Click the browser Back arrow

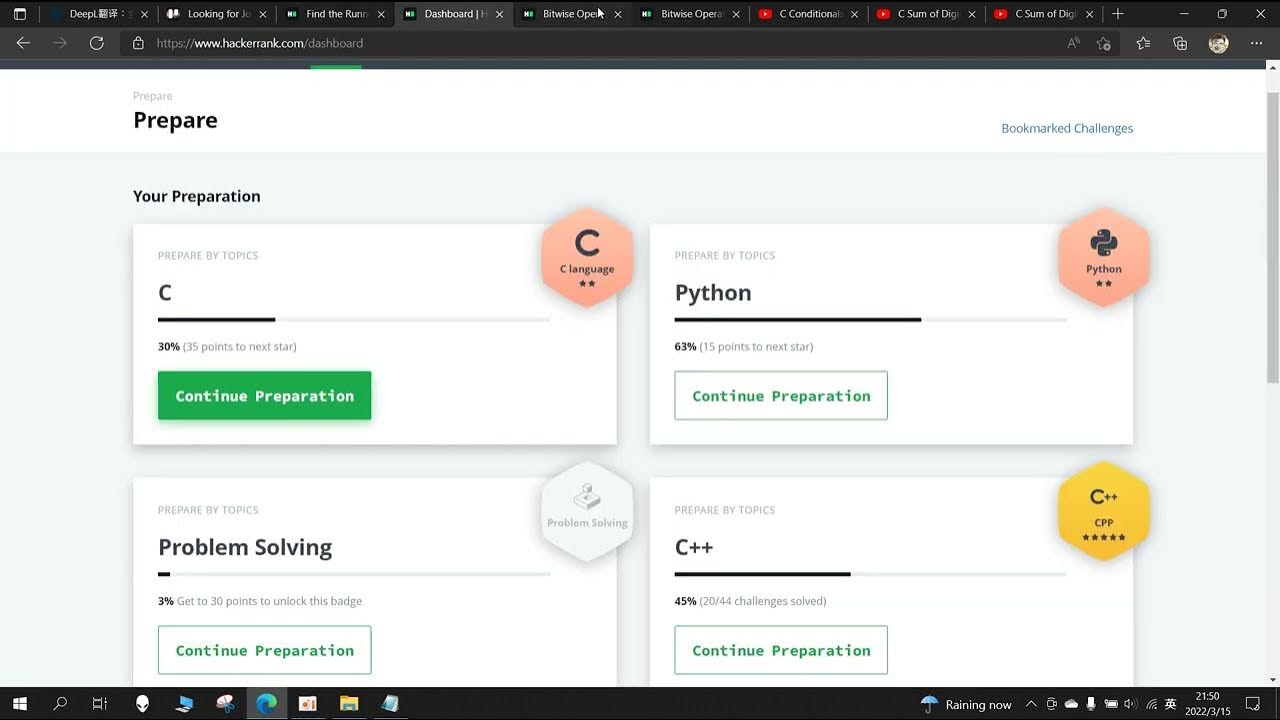[x=23, y=43]
